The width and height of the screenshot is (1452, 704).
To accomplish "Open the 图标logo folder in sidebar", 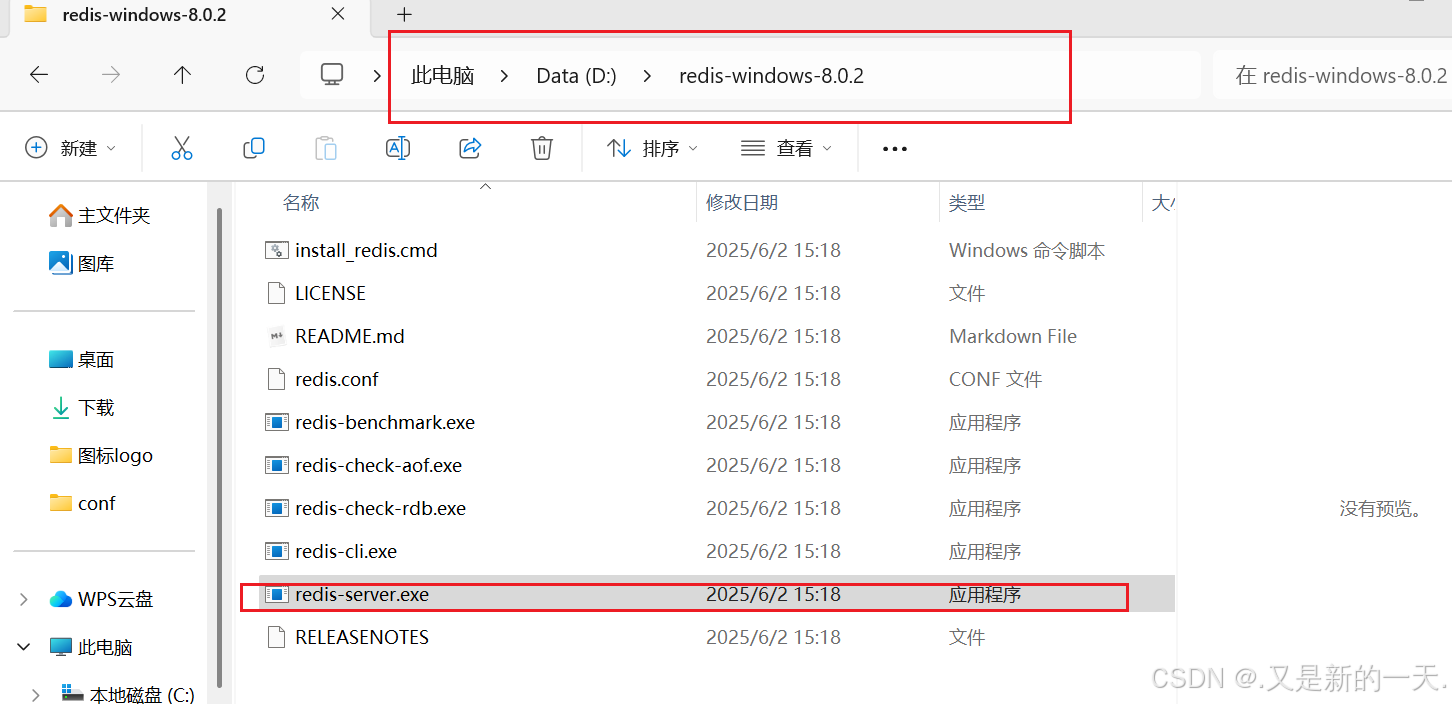I will [101, 455].
